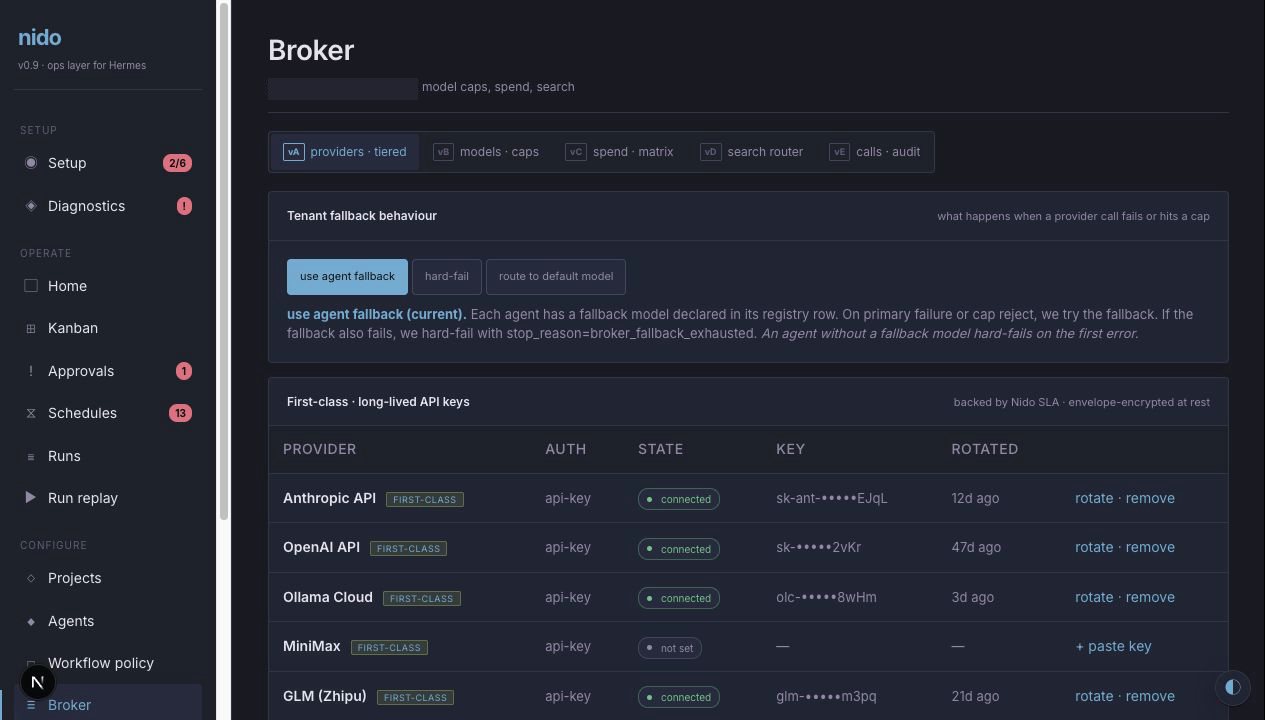Click the 47d ago rotated value

(976, 547)
